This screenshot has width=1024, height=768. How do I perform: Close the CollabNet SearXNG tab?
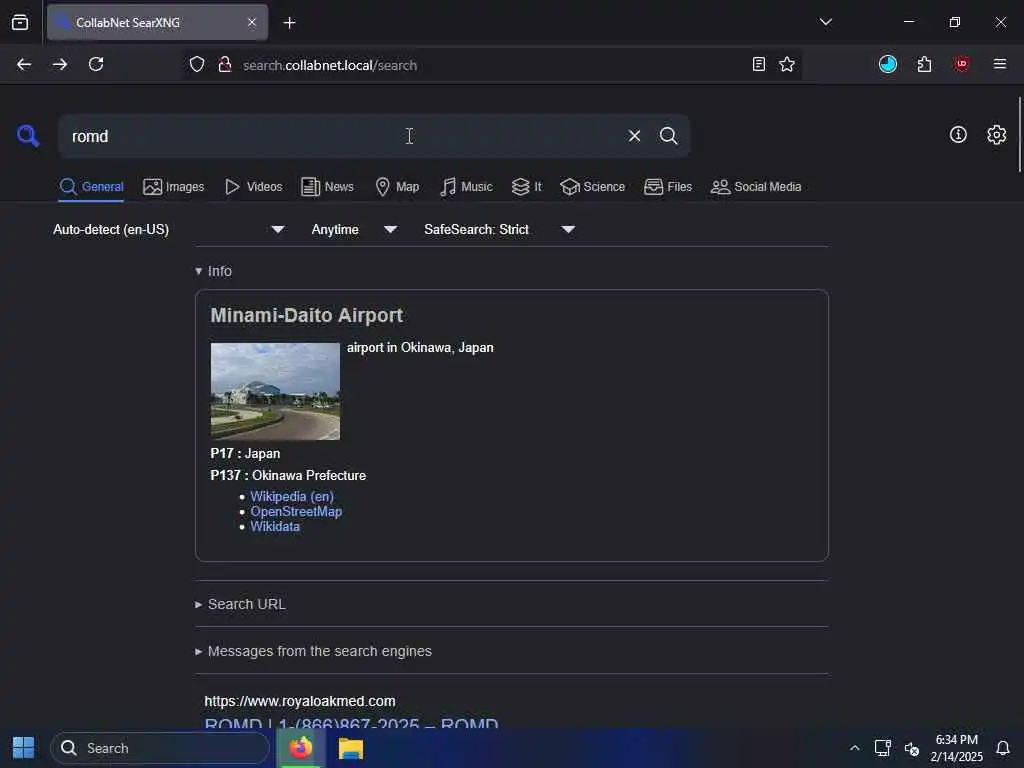pyautogui.click(x=252, y=22)
